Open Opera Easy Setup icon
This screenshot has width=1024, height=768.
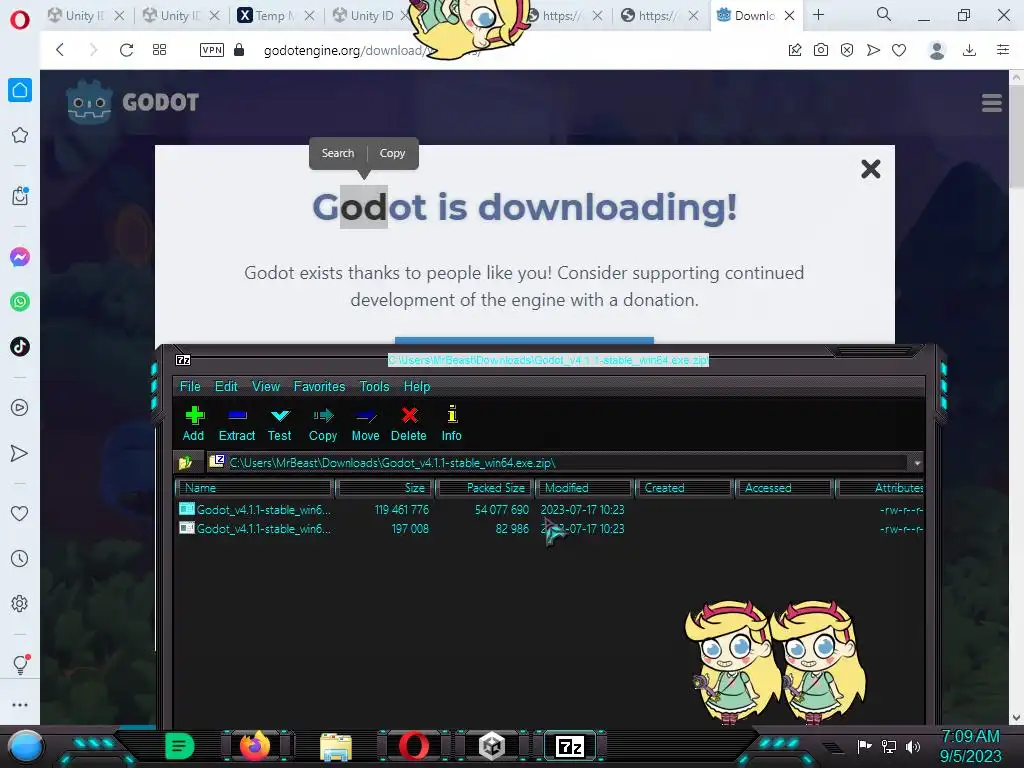[1003, 50]
